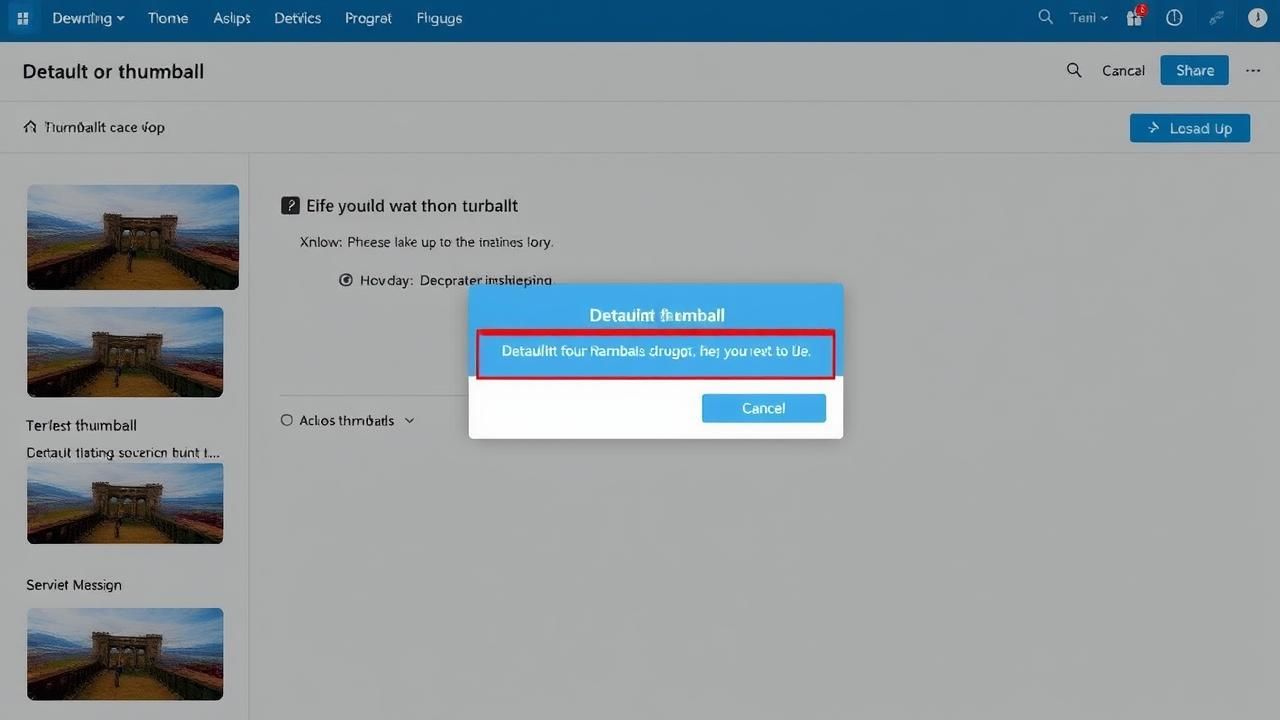
Task: Click the clock icon in the top bar
Action: pyautogui.click(x=1175, y=18)
